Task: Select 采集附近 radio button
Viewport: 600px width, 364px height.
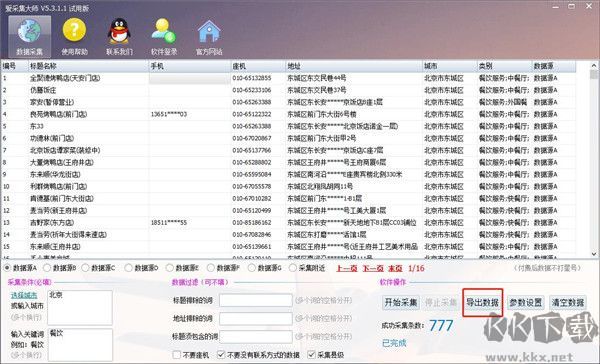Action: tap(293, 268)
